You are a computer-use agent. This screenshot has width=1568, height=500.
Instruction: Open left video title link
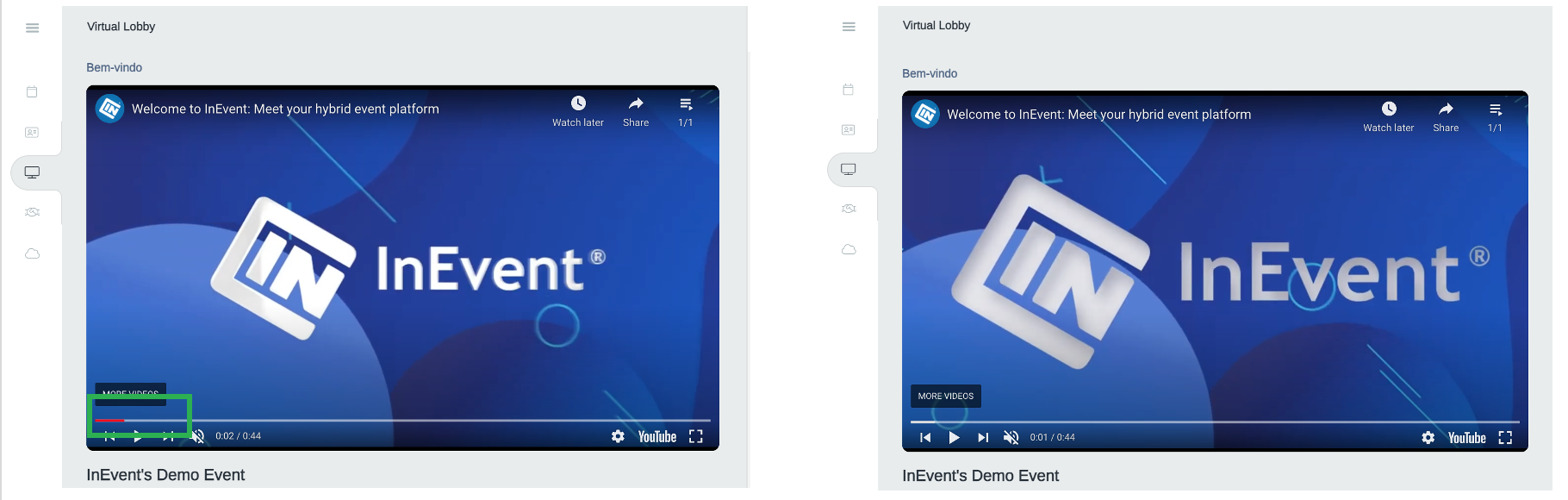285,109
